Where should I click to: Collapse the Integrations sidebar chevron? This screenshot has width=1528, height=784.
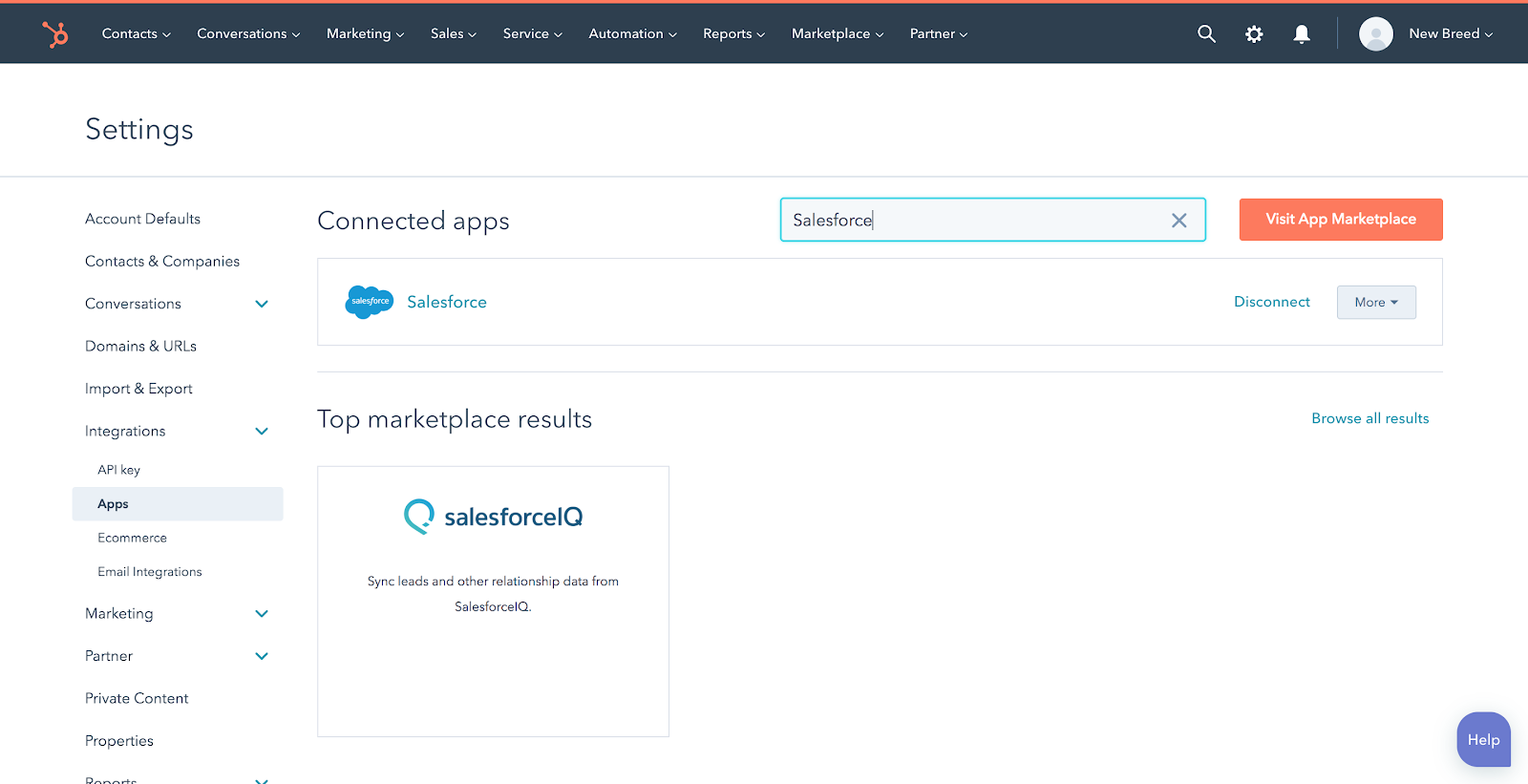(x=262, y=432)
